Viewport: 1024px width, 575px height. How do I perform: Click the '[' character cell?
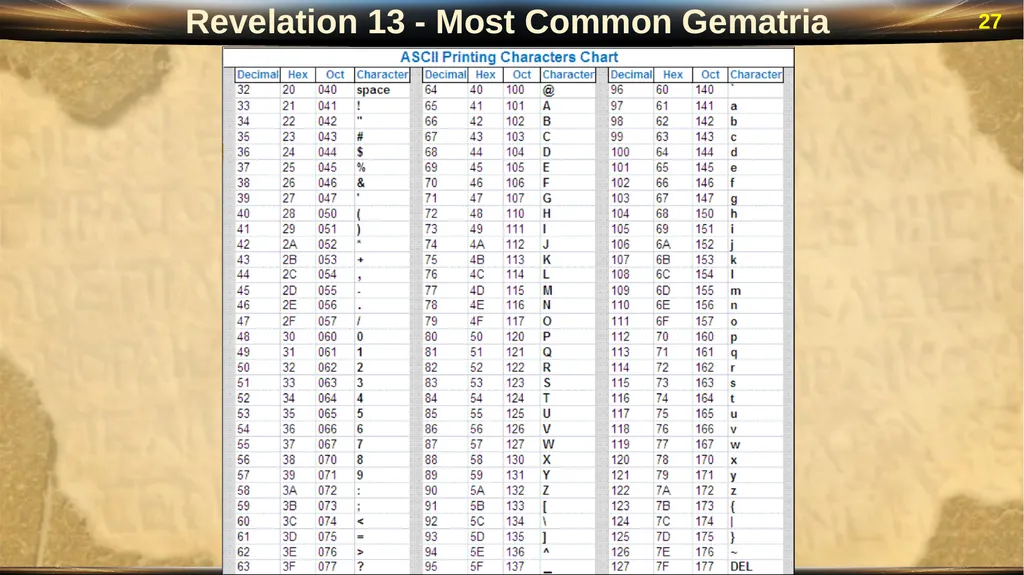coord(545,506)
